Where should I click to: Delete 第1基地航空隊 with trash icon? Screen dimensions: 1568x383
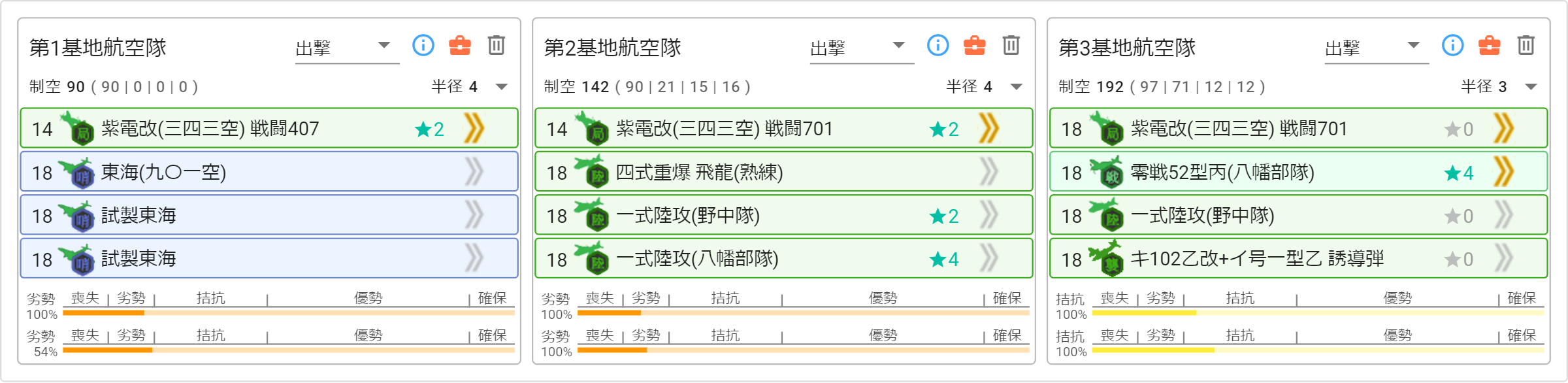[497, 45]
